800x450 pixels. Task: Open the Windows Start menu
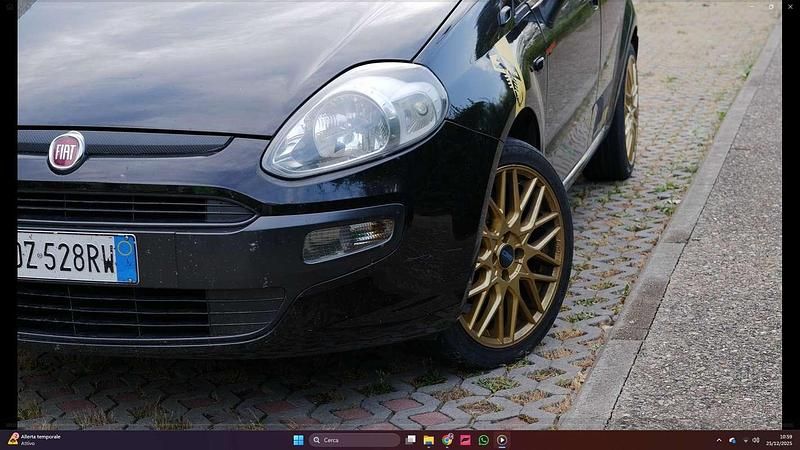[x=298, y=440]
